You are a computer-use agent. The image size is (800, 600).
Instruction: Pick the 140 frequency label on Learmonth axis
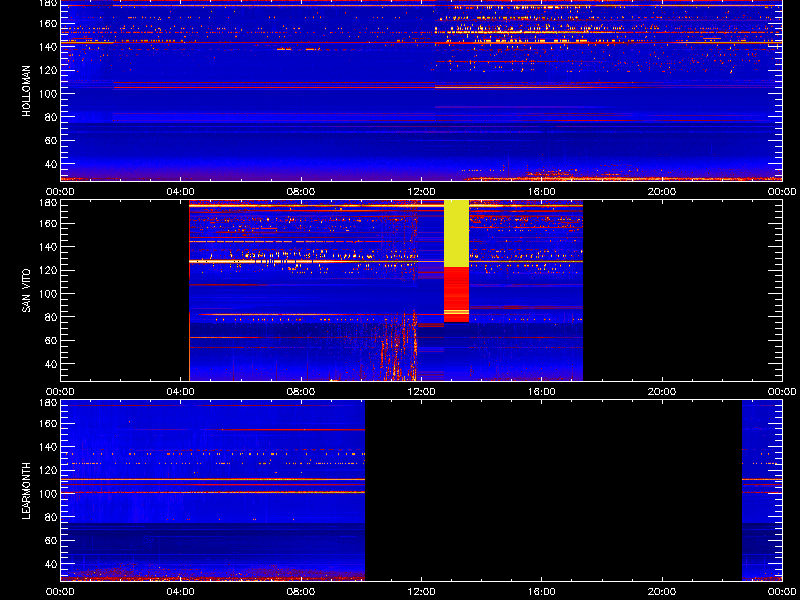point(48,447)
